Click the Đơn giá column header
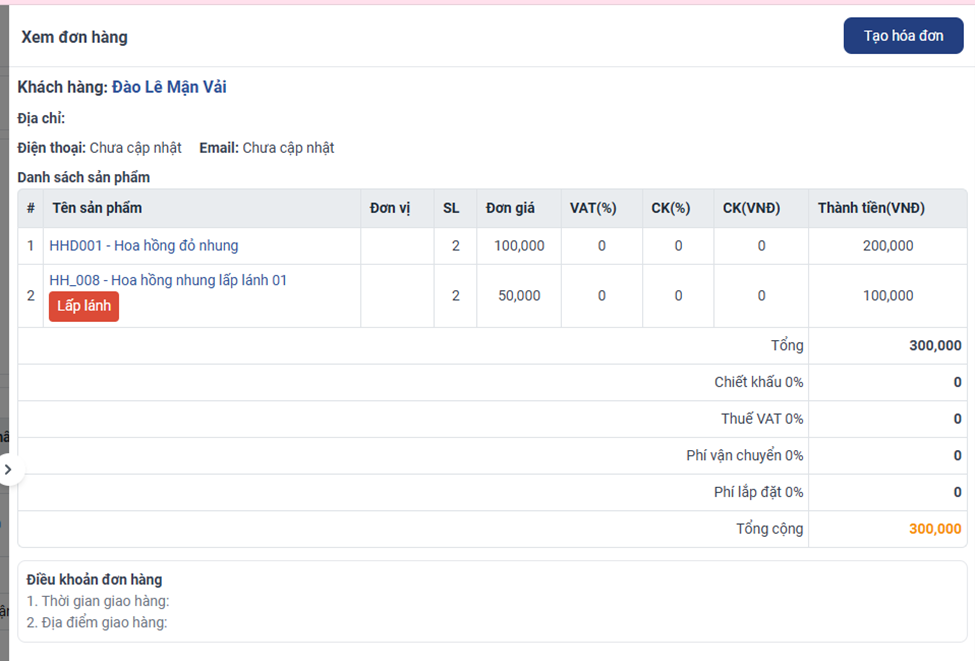The height and width of the screenshot is (661, 975). (x=510, y=208)
